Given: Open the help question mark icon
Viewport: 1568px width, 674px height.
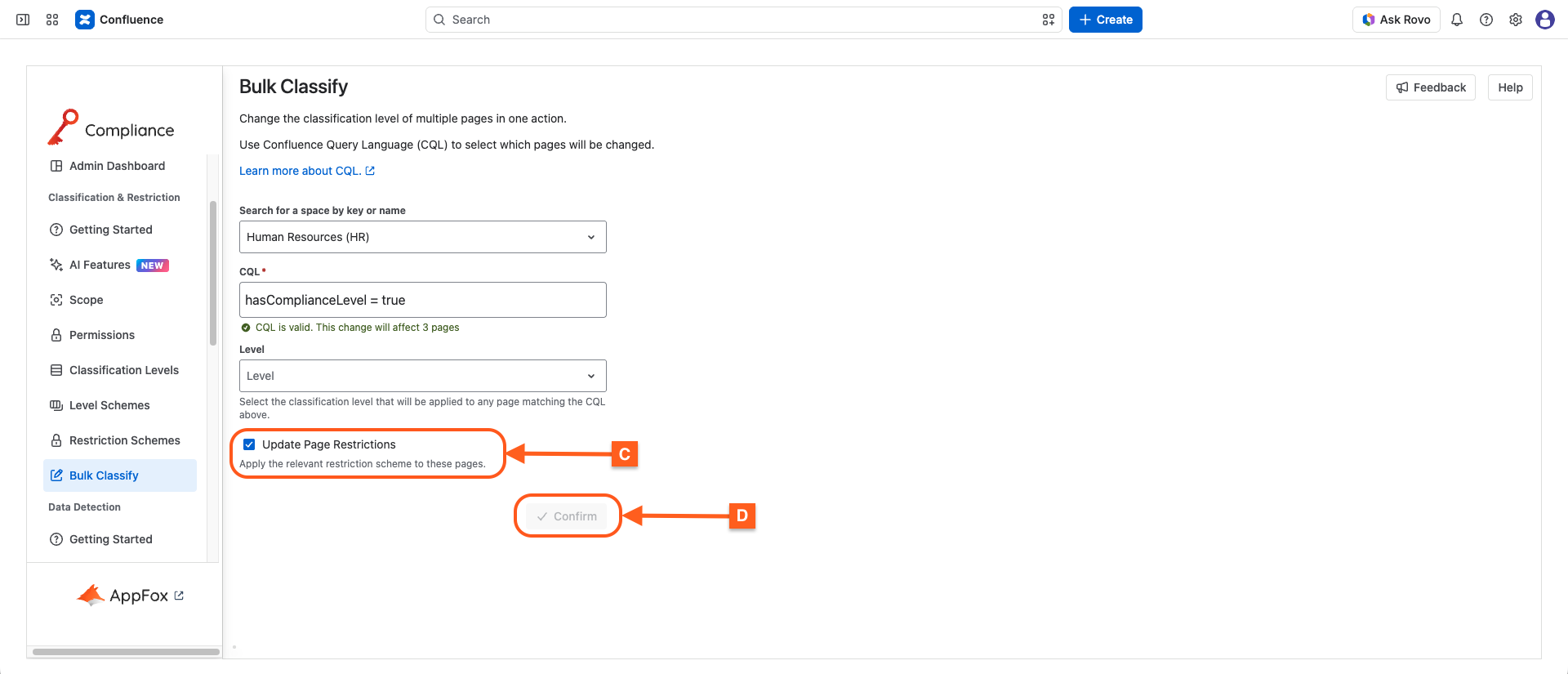Looking at the screenshot, I should (x=1486, y=20).
